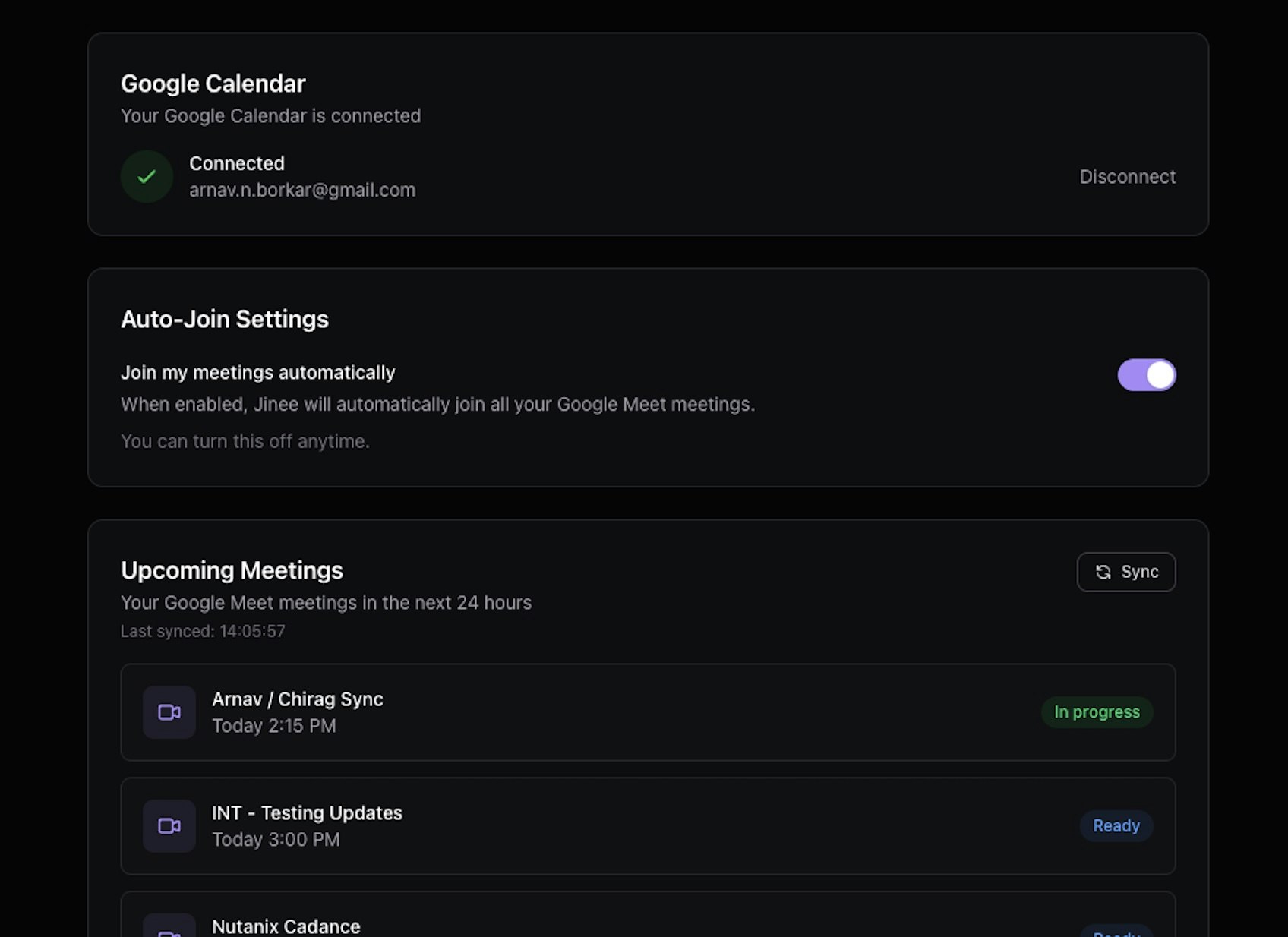Click the Auto-Join Settings heading
Viewport: 1288px width, 937px height.
click(225, 319)
